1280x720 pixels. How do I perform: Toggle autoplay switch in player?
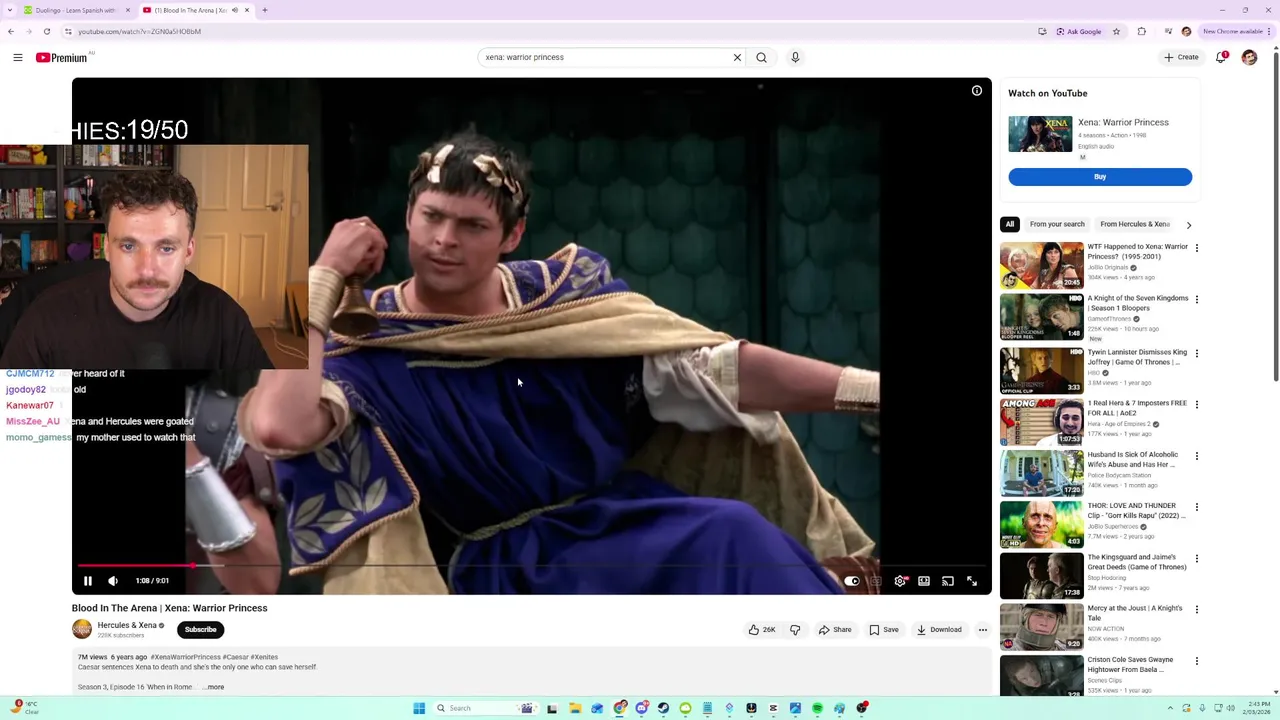(x=851, y=581)
